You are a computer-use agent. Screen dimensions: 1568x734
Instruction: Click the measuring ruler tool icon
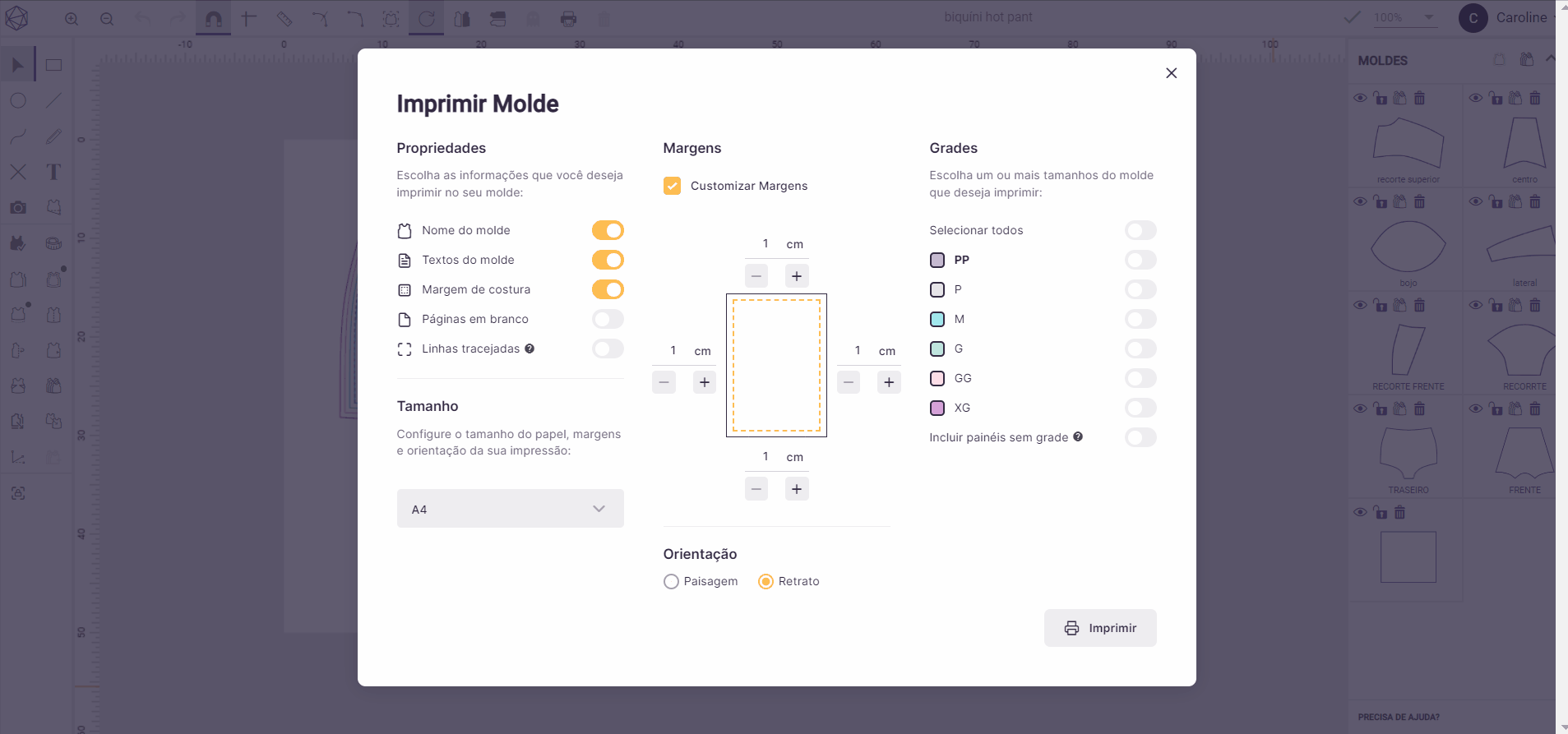(x=284, y=18)
